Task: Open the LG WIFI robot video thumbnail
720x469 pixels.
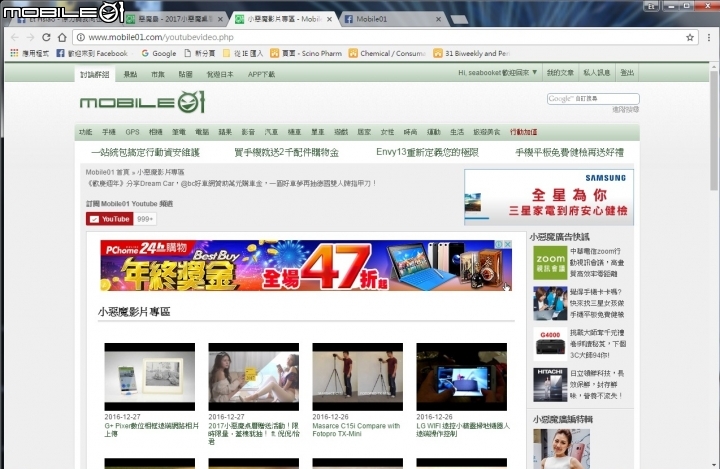Action: pos(461,377)
